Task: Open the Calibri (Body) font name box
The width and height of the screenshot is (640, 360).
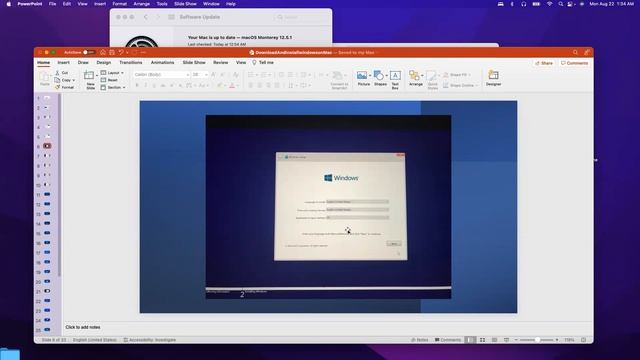Action: pyautogui.click(x=162, y=75)
